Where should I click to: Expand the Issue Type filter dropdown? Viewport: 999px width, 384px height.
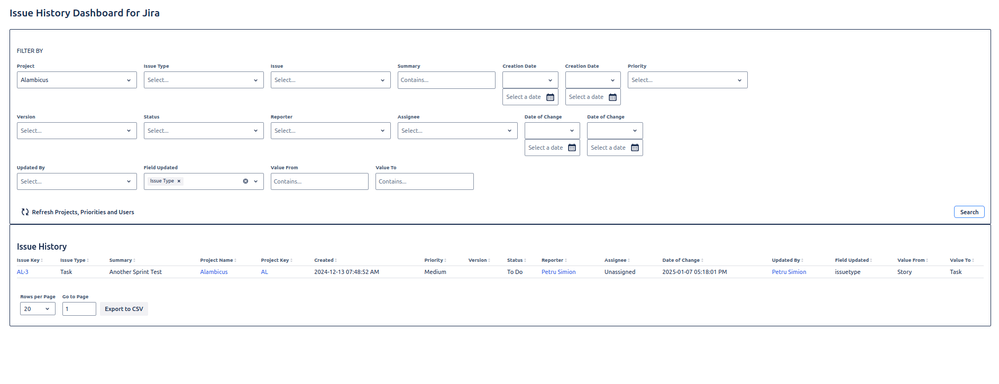[203, 80]
